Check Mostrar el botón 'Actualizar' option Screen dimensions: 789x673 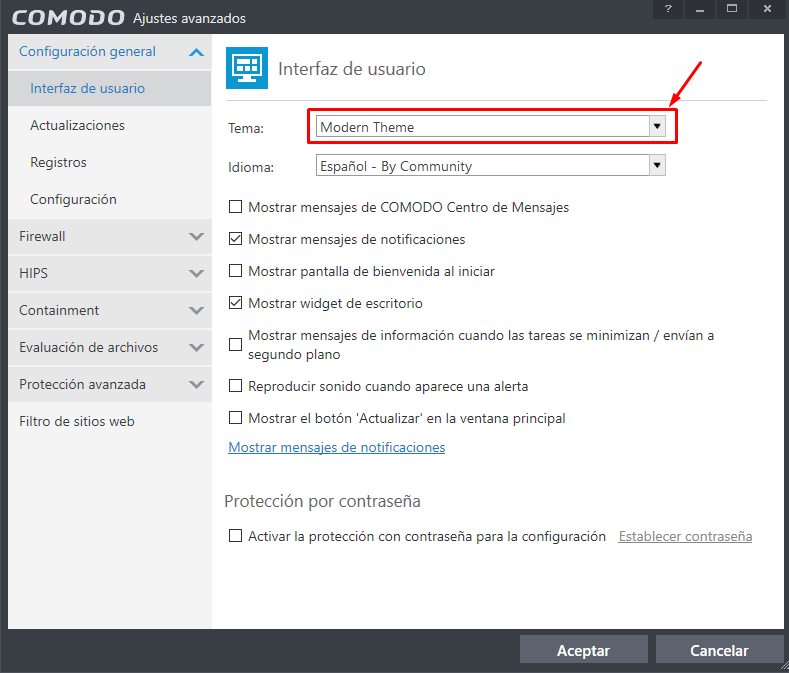tap(235, 418)
